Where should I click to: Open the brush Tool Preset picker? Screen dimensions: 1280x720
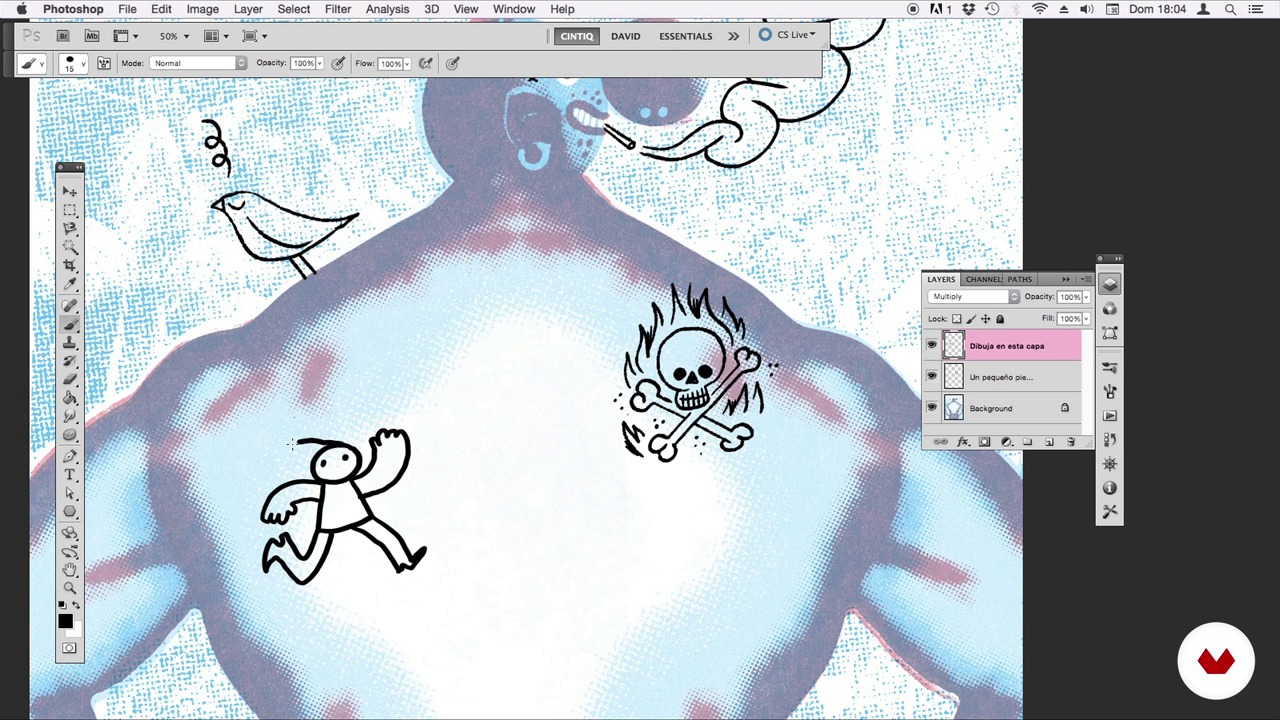(x=32, y=63)
